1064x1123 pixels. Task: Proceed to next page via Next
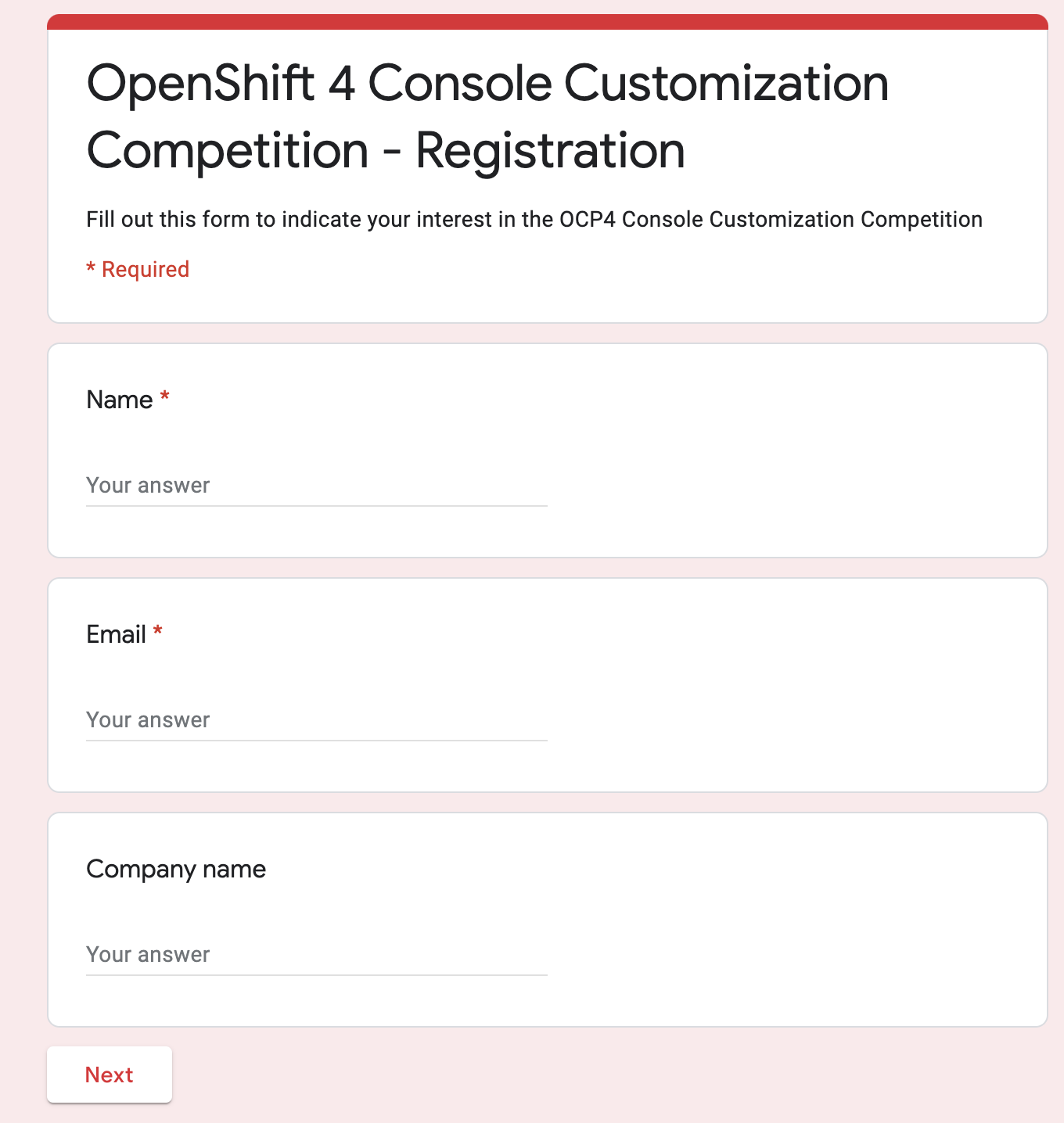point(109,1074)
